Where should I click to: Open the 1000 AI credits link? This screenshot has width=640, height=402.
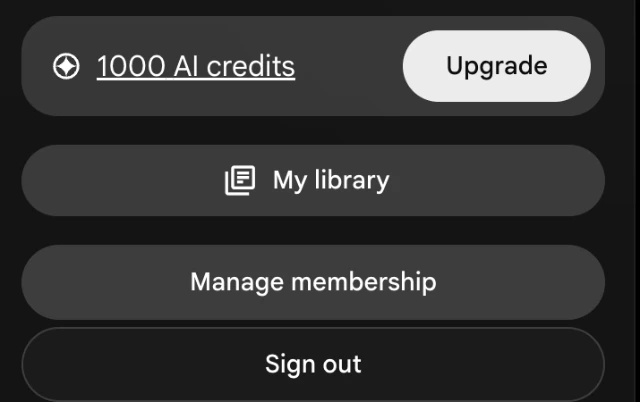(196, 66)
